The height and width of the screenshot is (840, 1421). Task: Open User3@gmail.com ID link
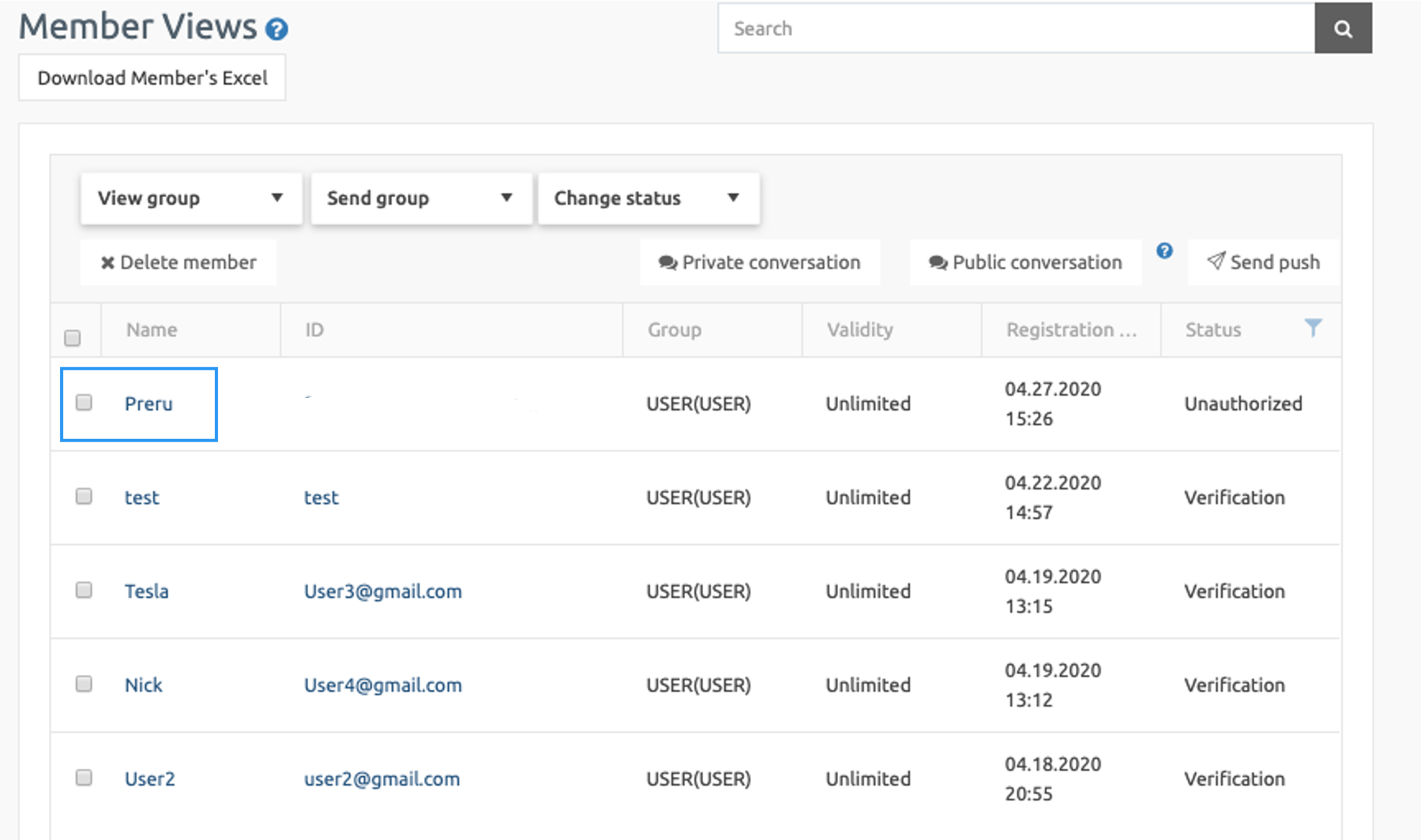tap(383, 591)
